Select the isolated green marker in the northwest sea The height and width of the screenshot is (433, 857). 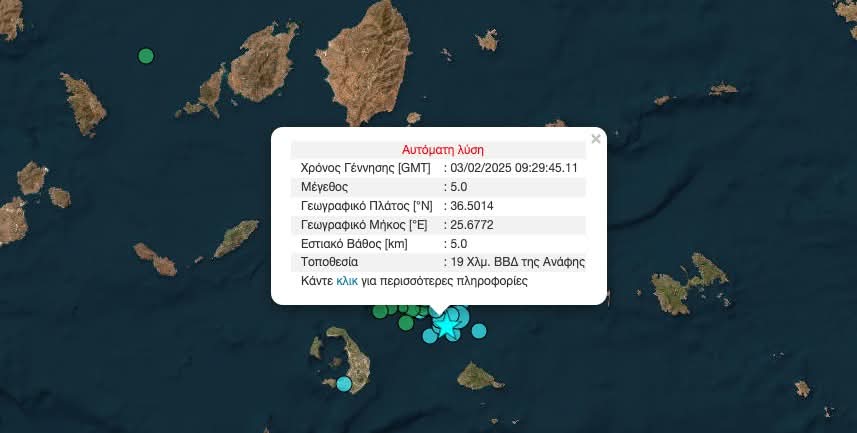(146, 56)
